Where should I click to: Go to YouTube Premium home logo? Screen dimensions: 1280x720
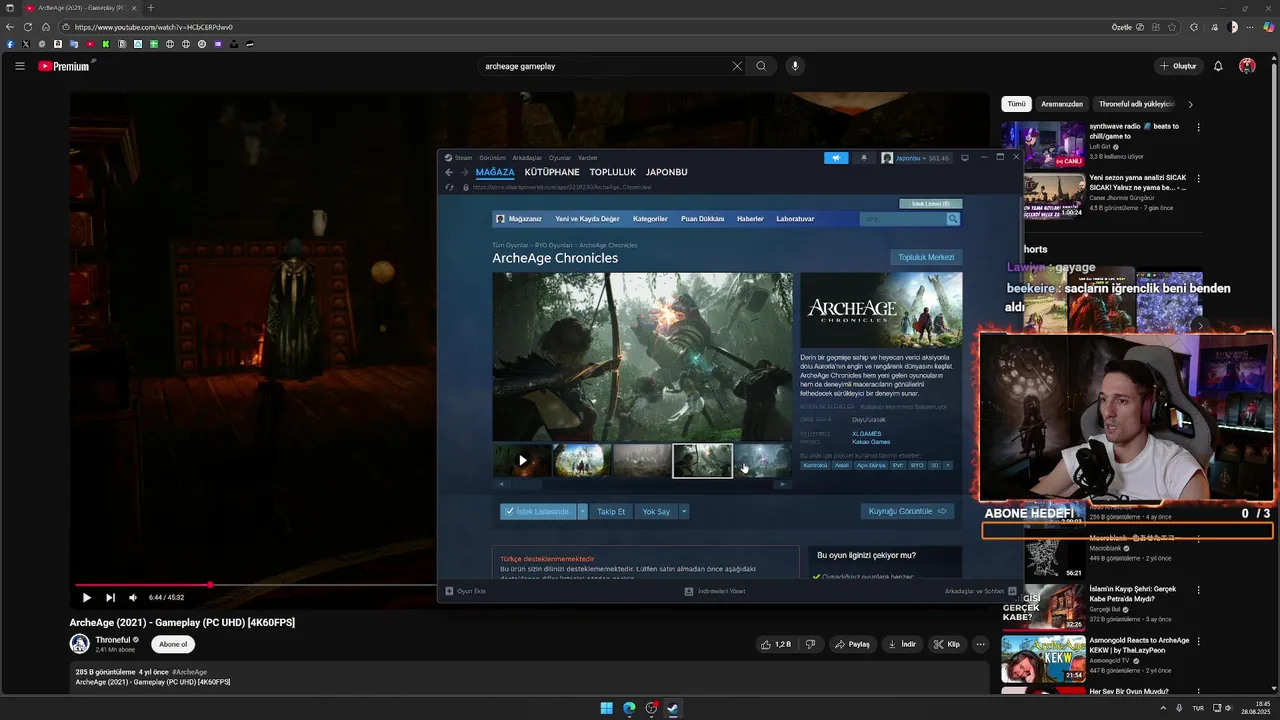pyautogui.click(x=64, y=66)
